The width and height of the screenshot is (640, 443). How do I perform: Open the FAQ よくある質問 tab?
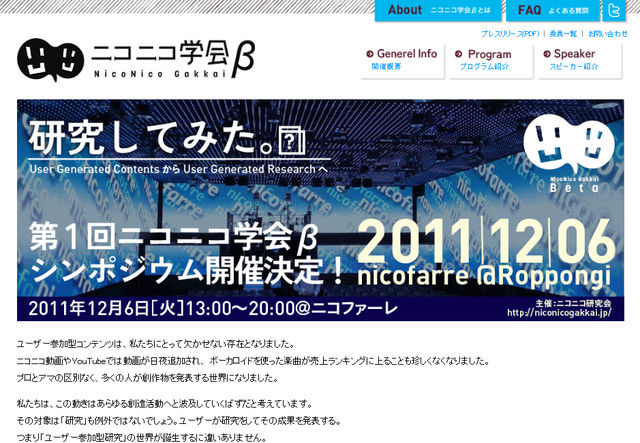pos(553,10)
